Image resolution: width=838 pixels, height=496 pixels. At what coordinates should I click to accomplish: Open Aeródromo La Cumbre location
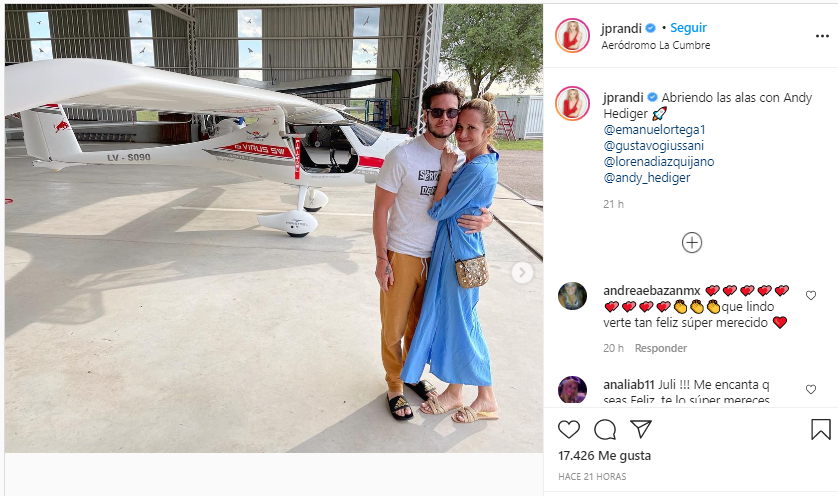point(656,45)
